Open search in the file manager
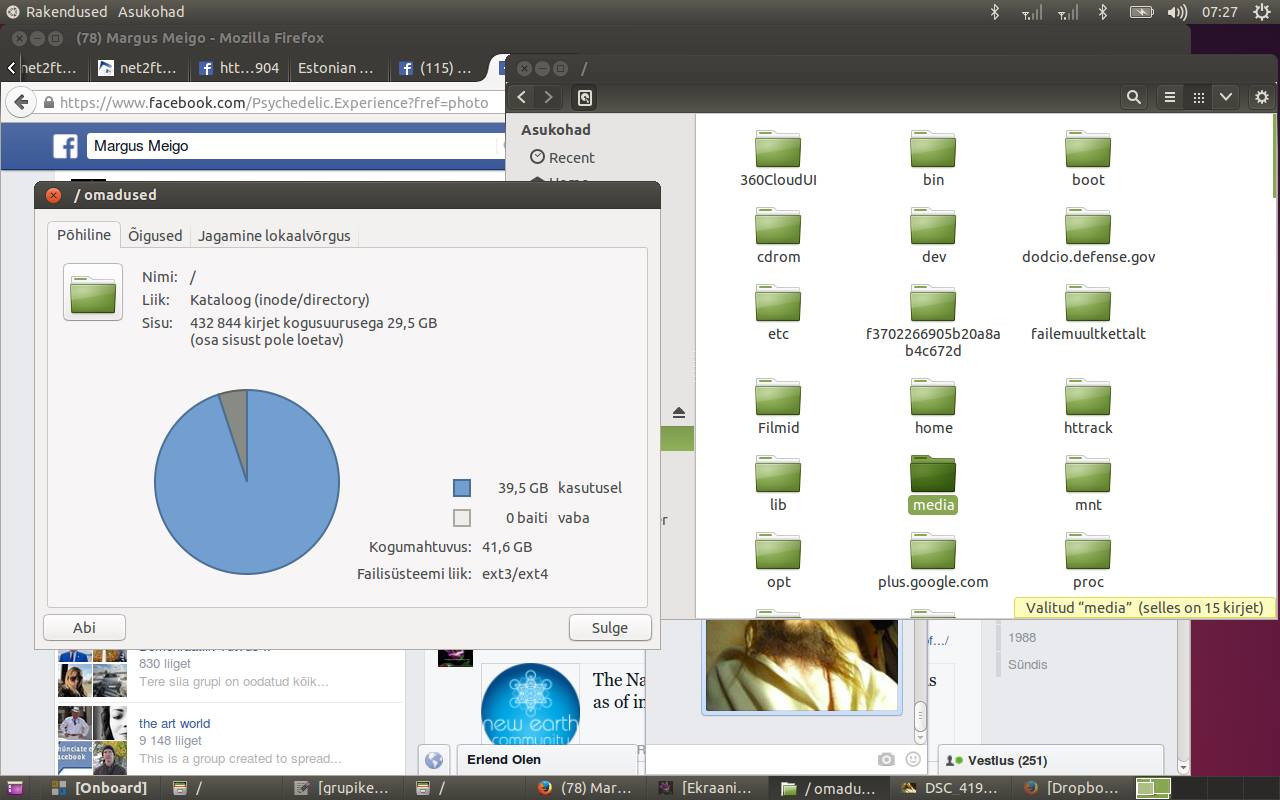 pos(1133,97)
